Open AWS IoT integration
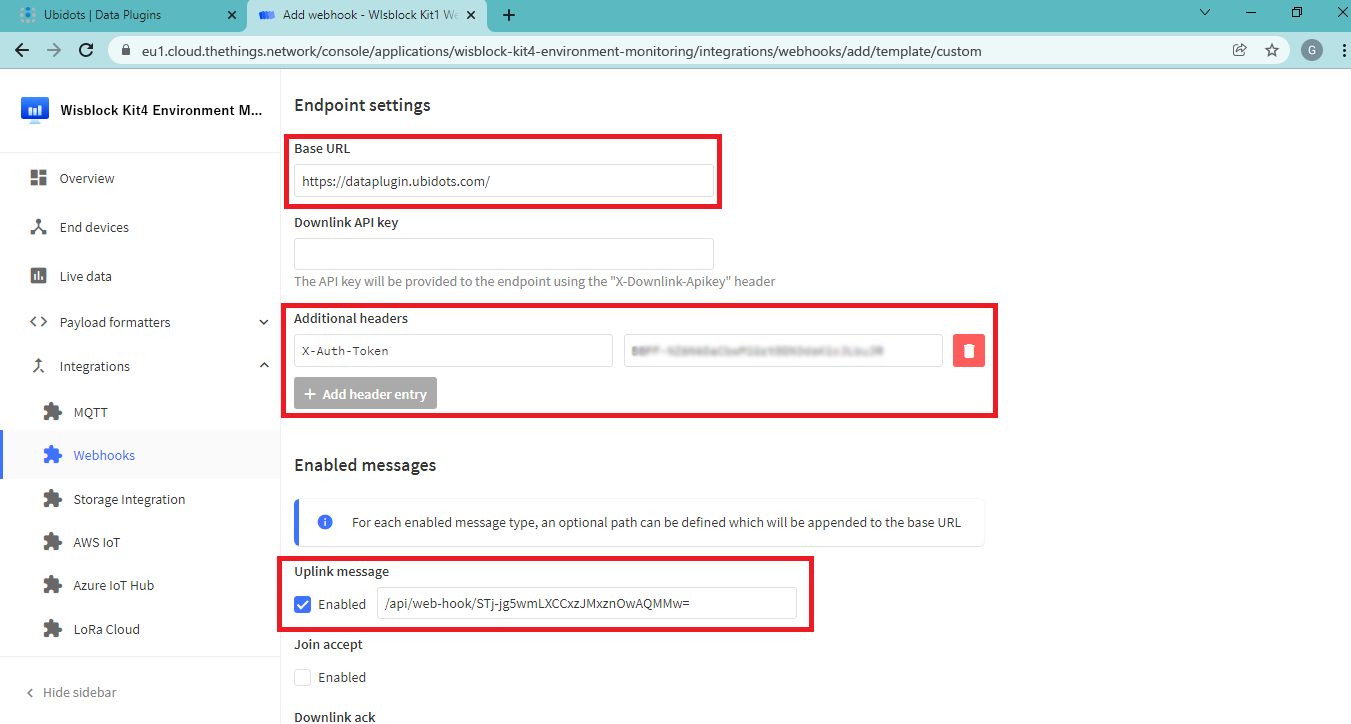The height and width of the screenshot is (724, 1351). (x=96, y=543)
